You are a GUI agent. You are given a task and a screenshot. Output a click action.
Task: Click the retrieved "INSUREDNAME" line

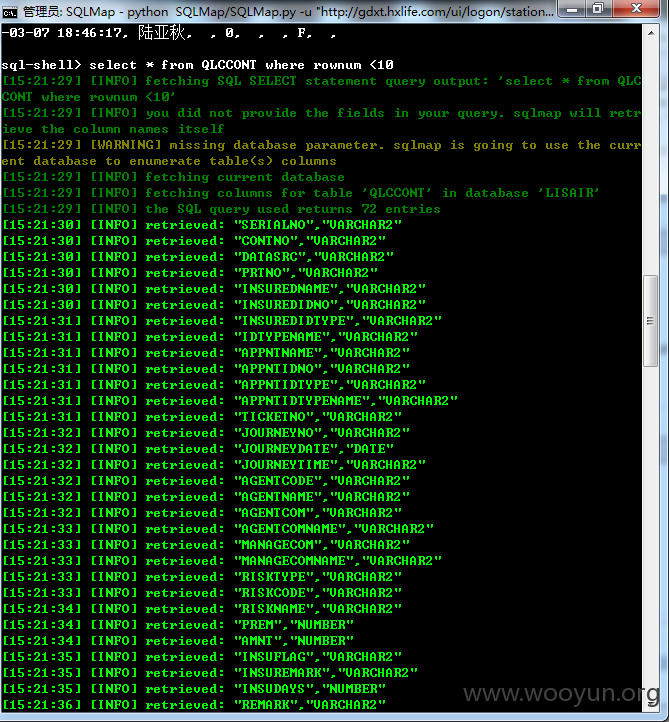pos(214,289)
